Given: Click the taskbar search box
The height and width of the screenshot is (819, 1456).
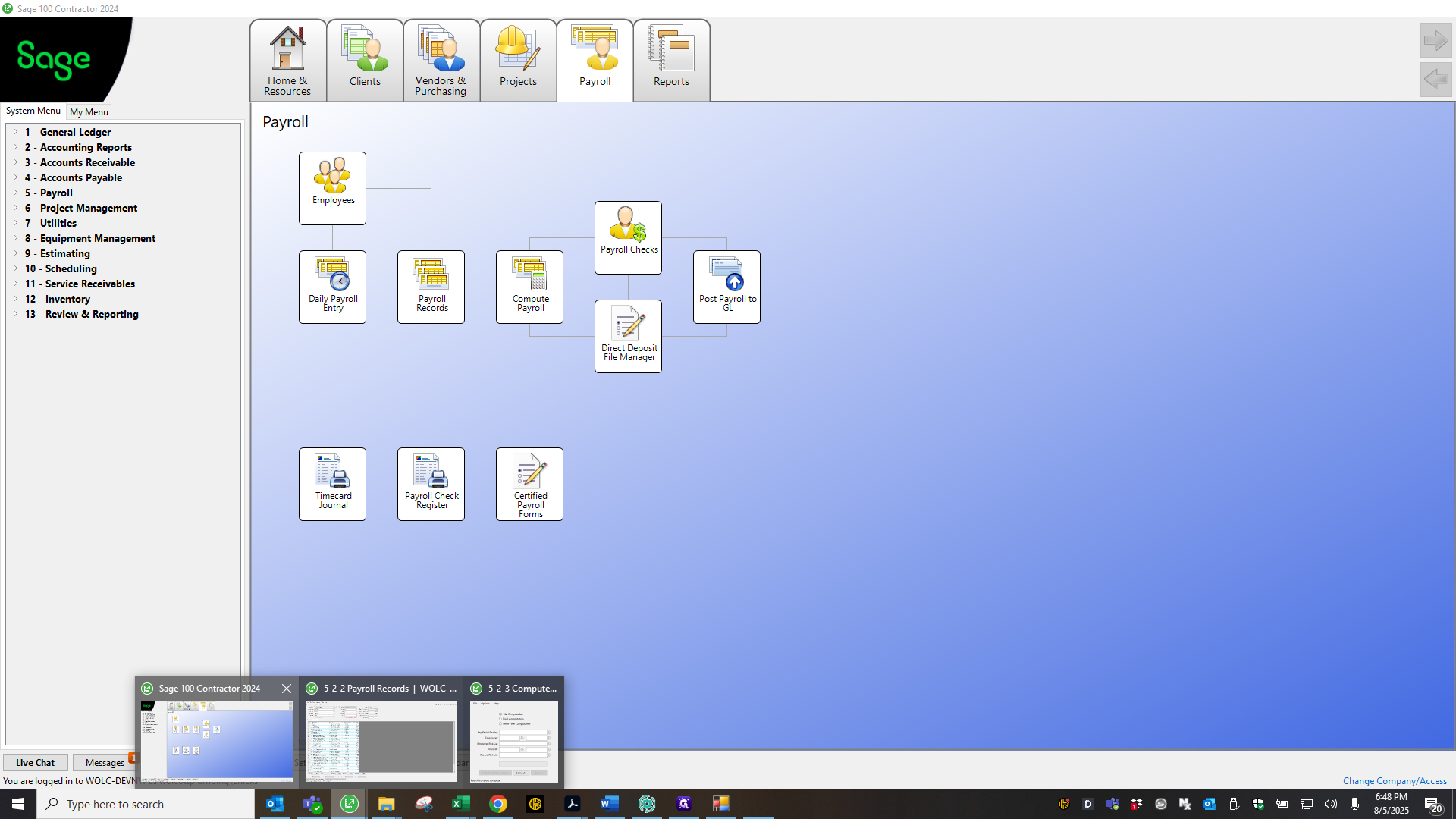Looking at the screenshot, I should click(x=146, y=804).
